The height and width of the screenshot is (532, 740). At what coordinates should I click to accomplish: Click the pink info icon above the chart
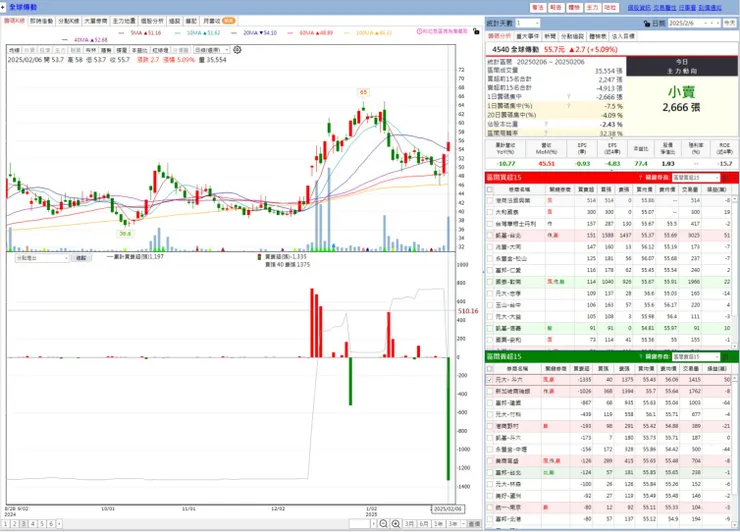[x=419, y=31]
